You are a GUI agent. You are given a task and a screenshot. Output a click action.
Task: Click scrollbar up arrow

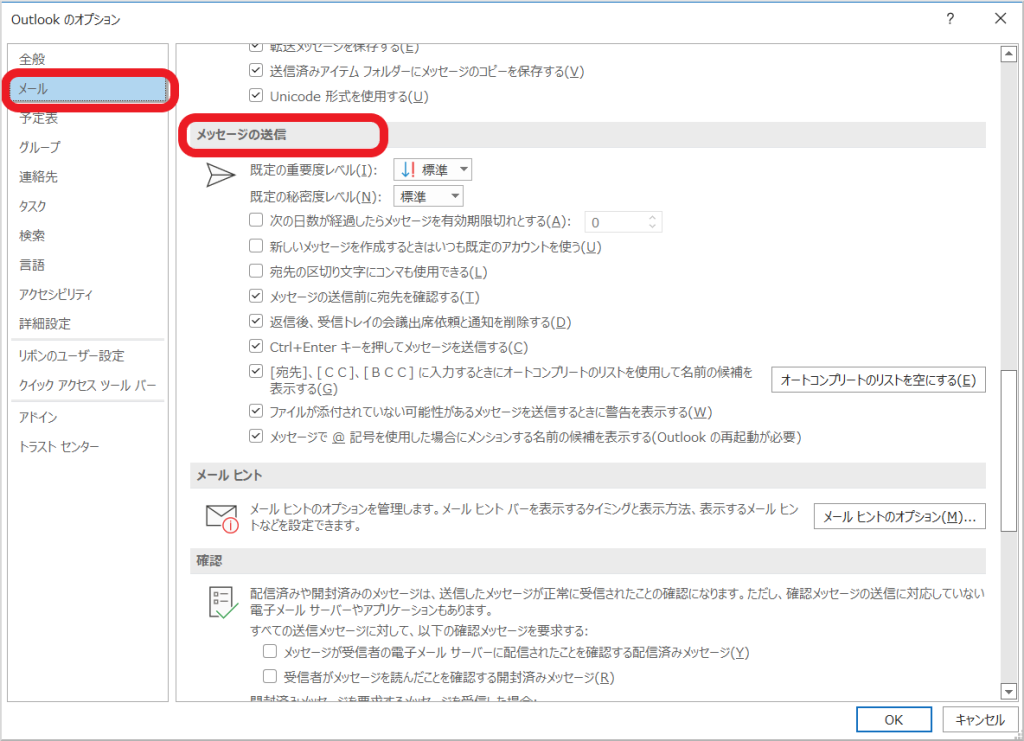pyautogui.click(x=1009, y=54)
